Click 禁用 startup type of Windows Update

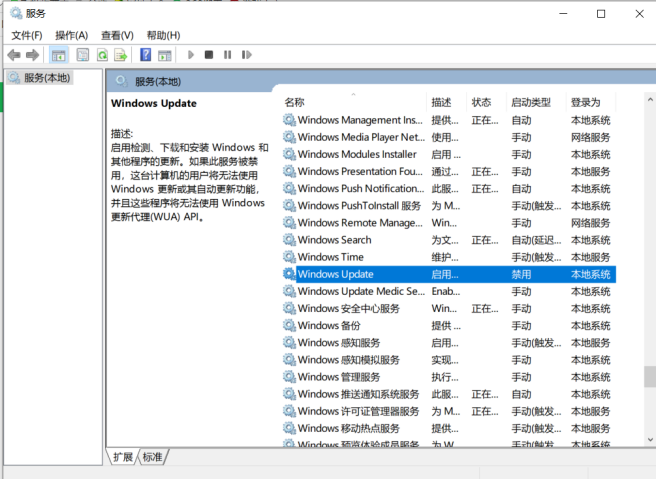coord(521,274)
